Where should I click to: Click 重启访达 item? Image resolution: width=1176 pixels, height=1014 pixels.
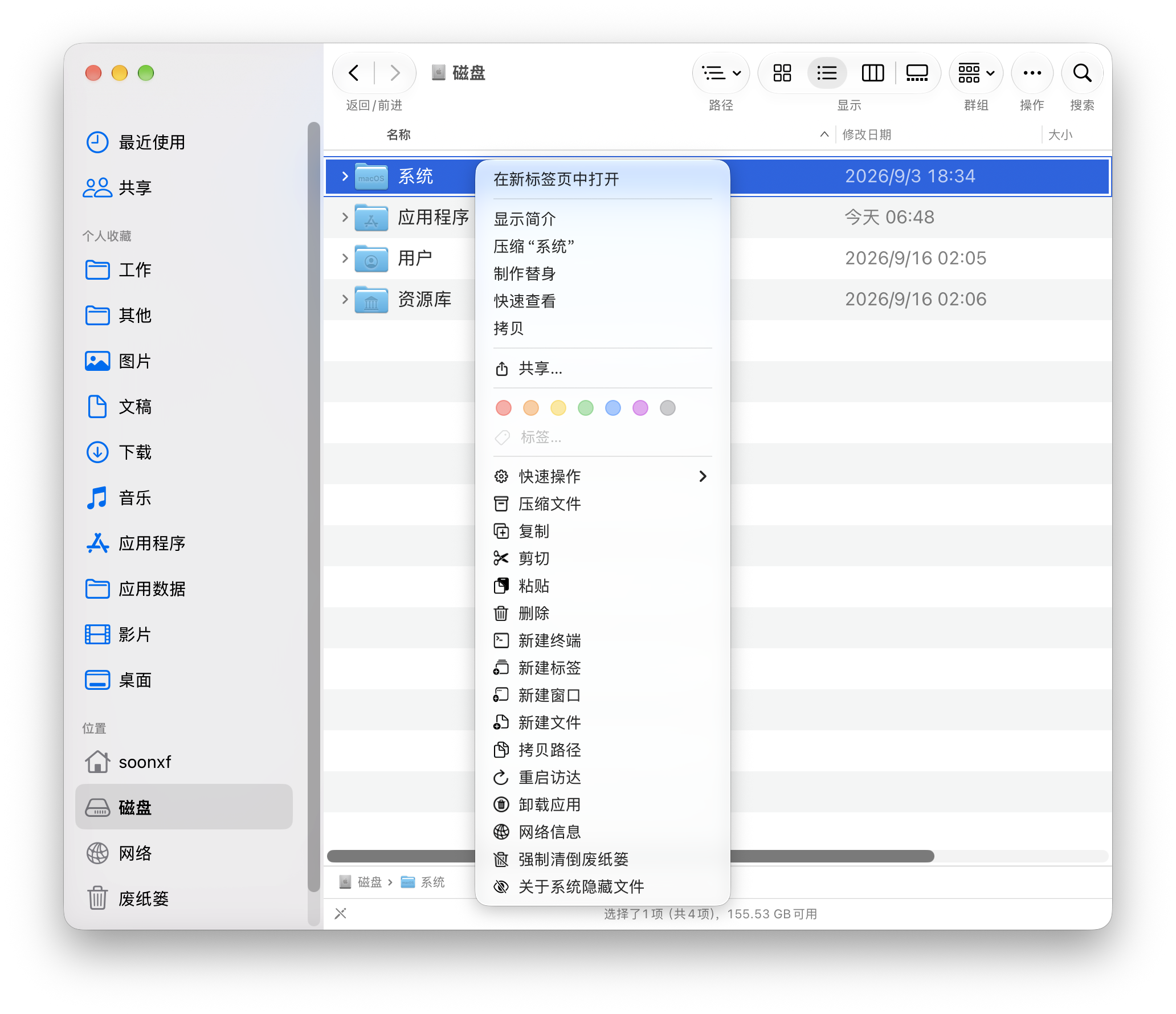pyautogui.click(x=602, y=778)
